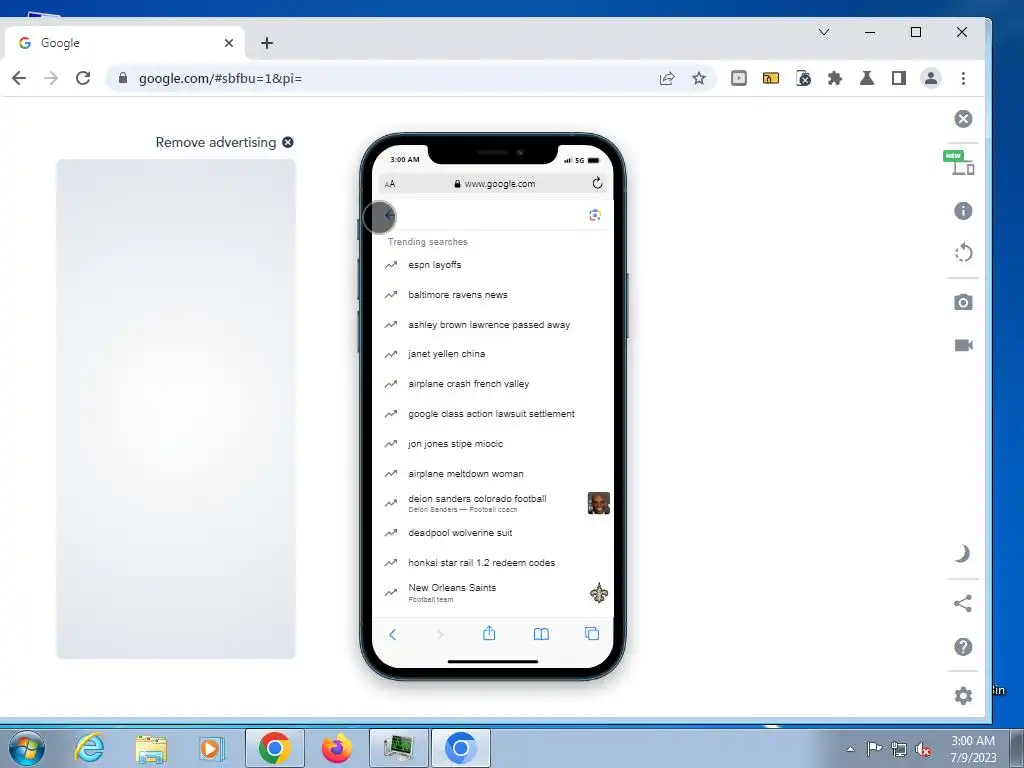The width and height of the screenshot is (1024, 768).
Task: Tap the phone browser reload icon
Action: point(597,184)
